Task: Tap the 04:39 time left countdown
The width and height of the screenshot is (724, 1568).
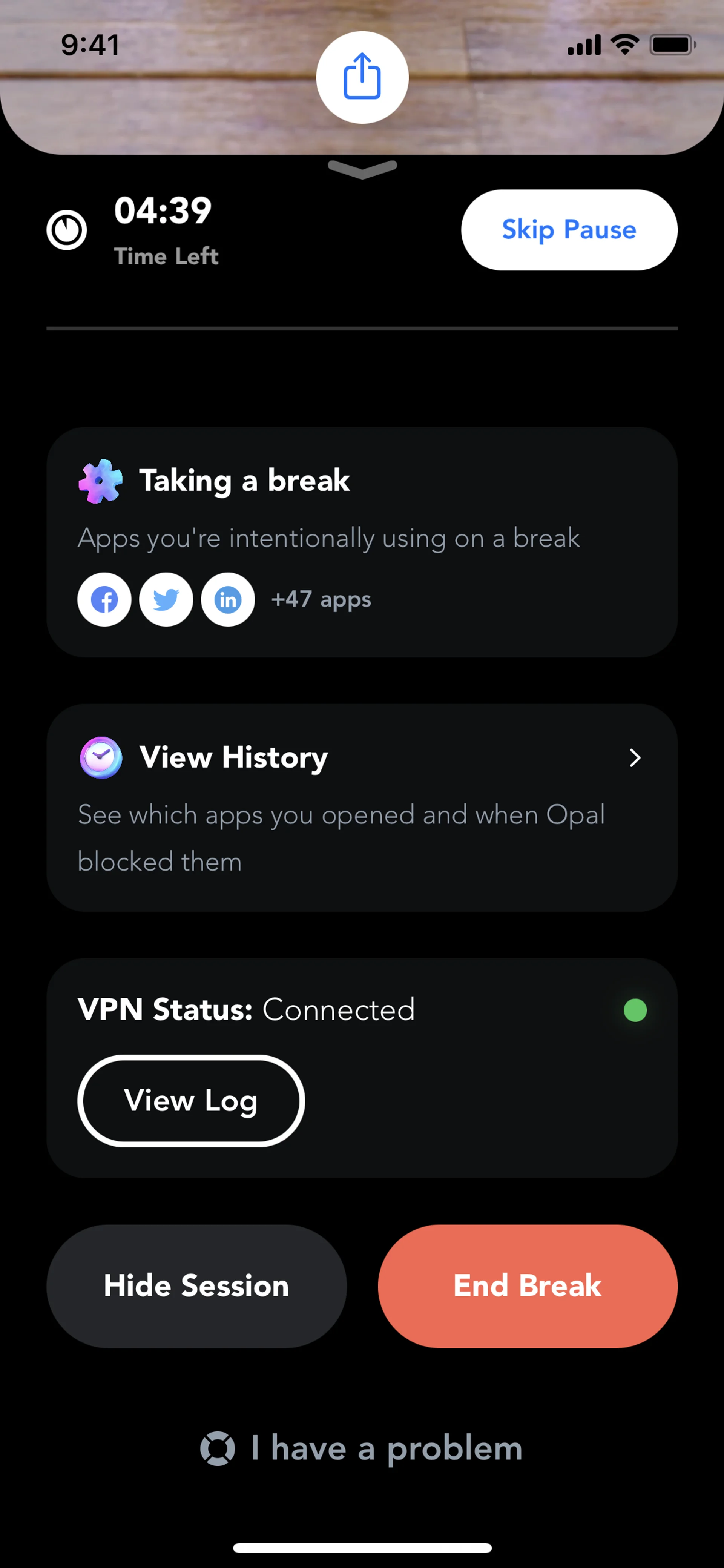Action: (x=163, y=211)
